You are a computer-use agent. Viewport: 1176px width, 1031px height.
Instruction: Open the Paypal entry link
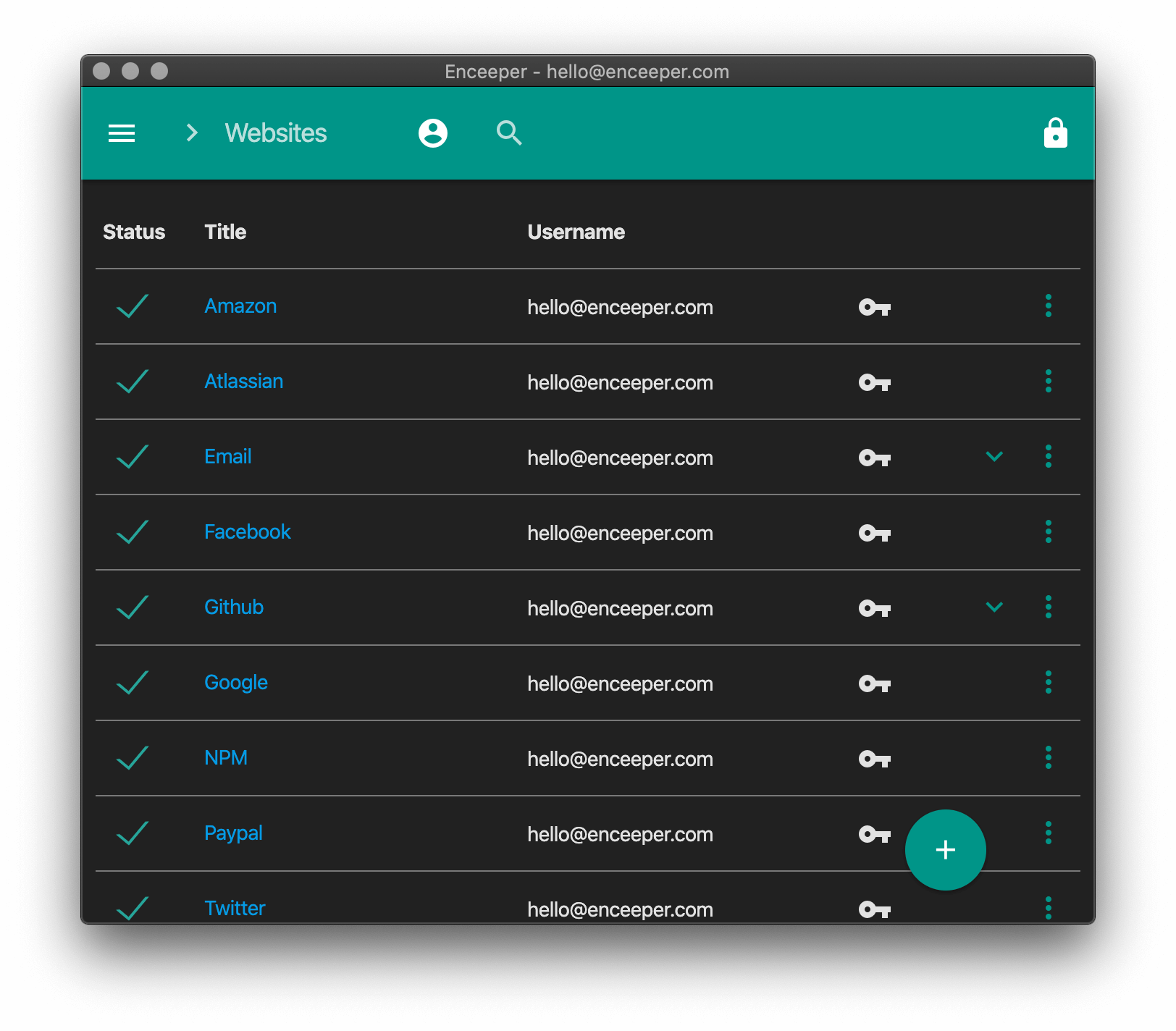coord(233,833)
